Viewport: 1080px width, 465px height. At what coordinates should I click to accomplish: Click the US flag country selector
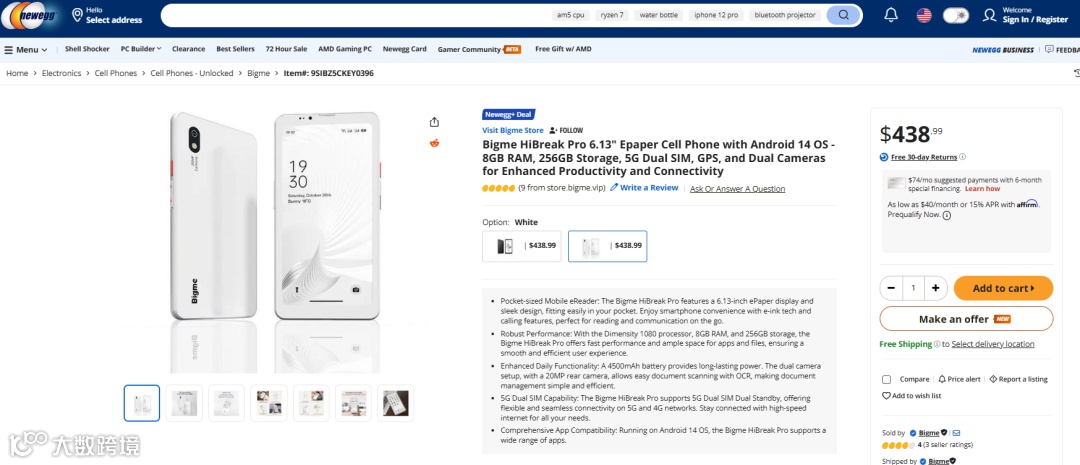924,15
